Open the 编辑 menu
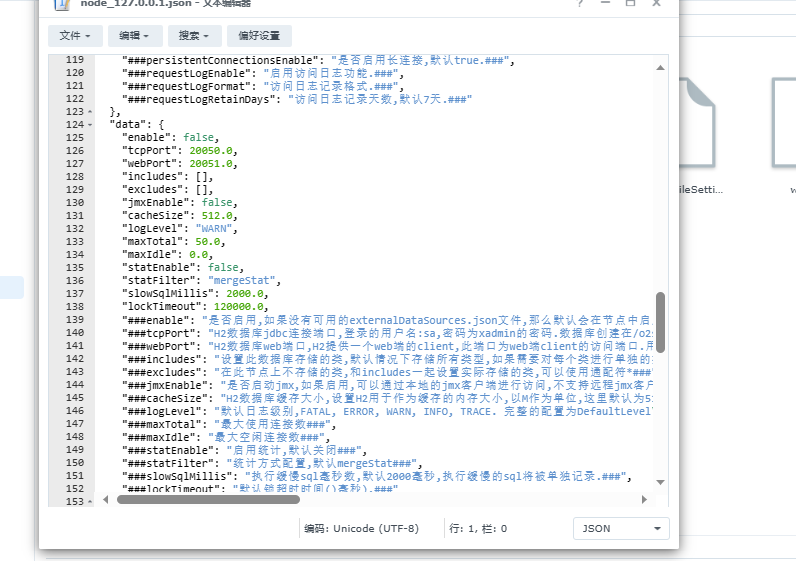 [135, 36]
